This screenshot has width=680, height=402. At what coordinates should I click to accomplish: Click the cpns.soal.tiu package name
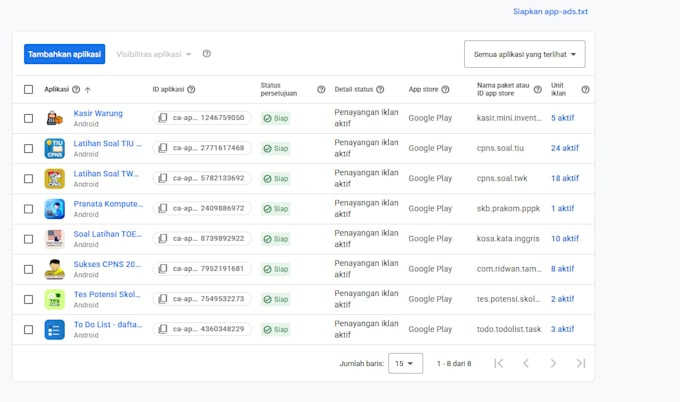[x=500, y=148]
